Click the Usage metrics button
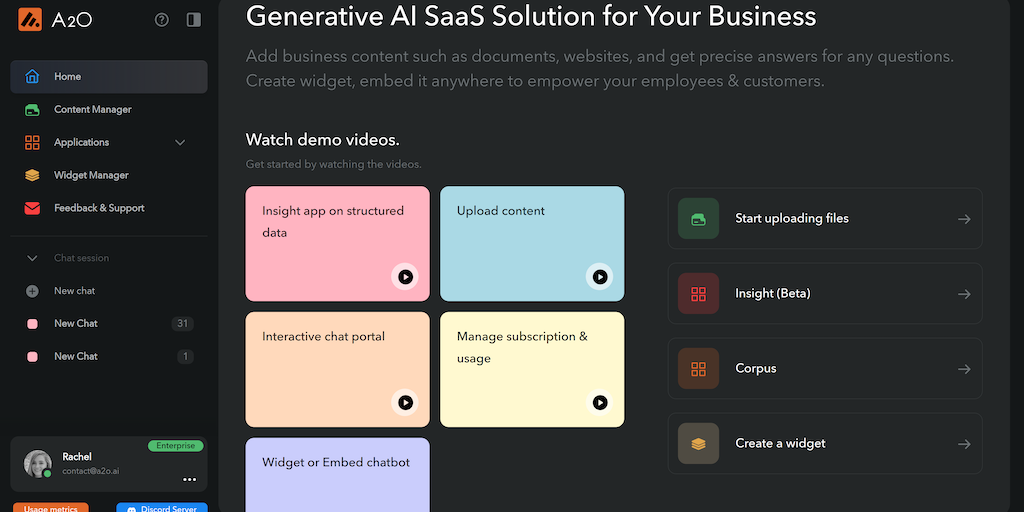Screen dimensions: 1024x512 (51, 507)
